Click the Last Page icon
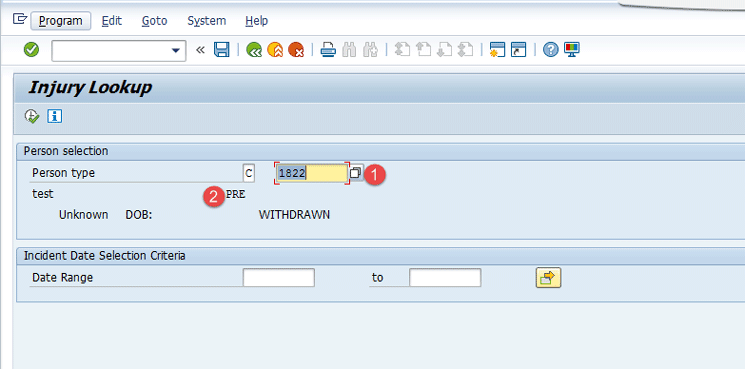 point(465,50)
